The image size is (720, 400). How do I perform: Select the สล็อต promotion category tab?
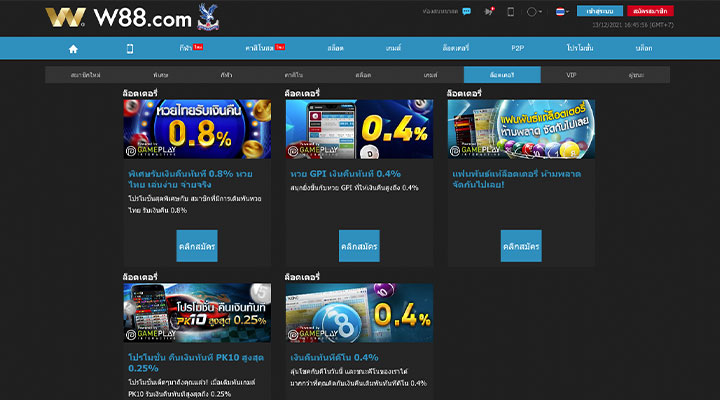pos(363,75)
